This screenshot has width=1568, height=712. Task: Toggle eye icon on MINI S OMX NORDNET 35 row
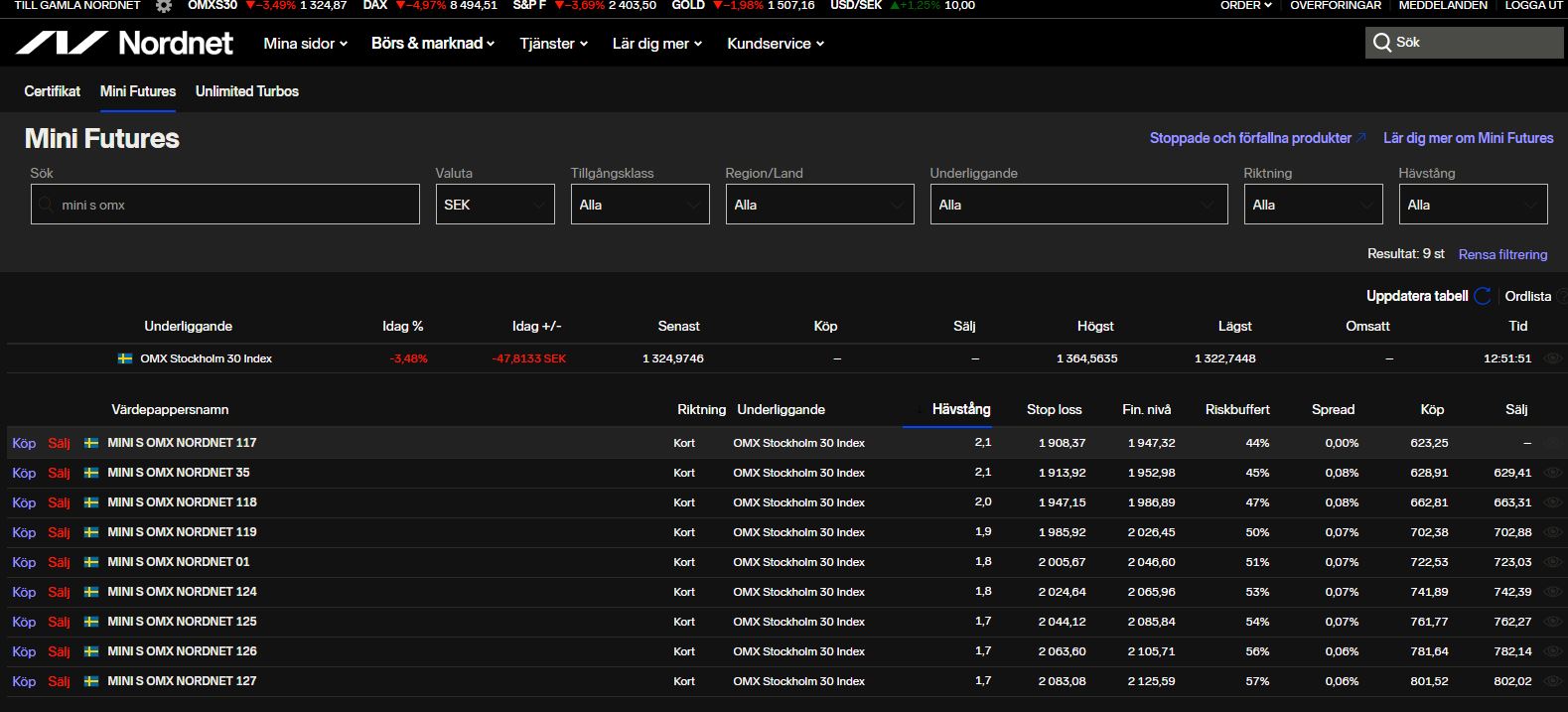[1553, 473]
